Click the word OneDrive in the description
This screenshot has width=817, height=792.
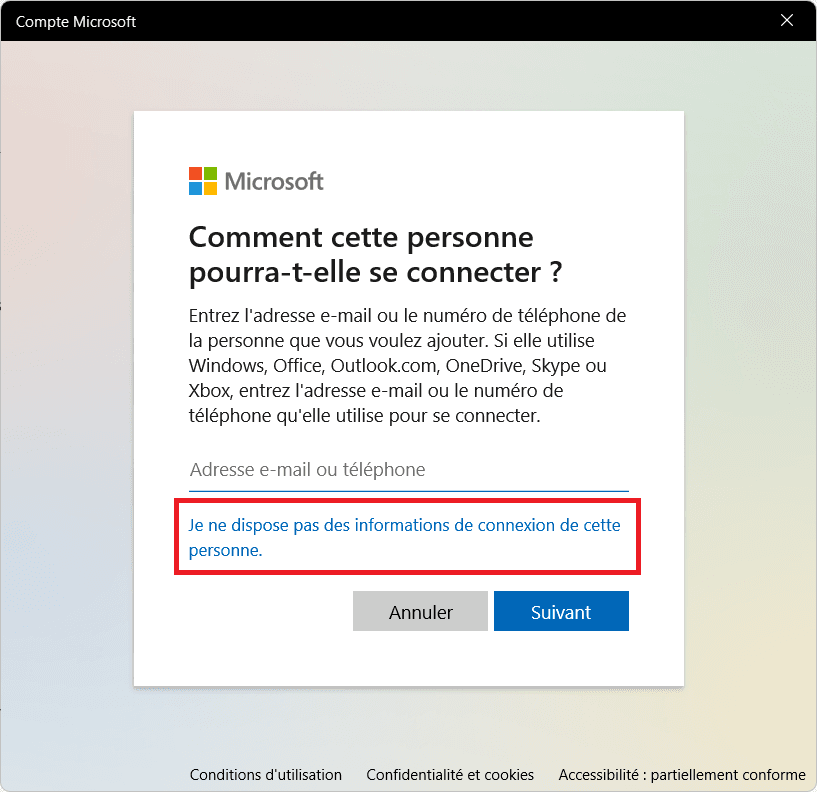click(486, 366)
